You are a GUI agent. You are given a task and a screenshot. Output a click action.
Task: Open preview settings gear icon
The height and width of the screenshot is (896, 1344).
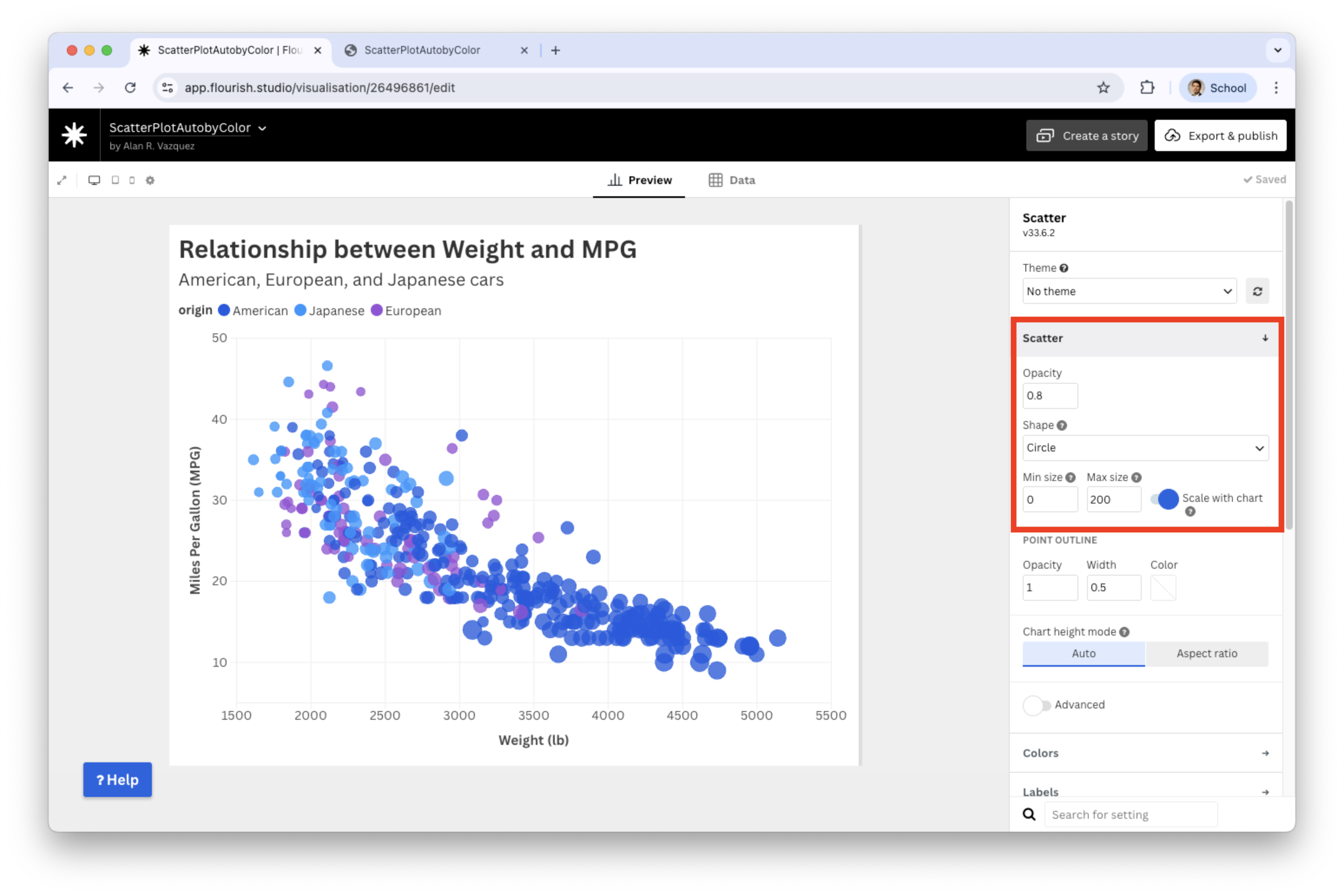coord(150,181)
